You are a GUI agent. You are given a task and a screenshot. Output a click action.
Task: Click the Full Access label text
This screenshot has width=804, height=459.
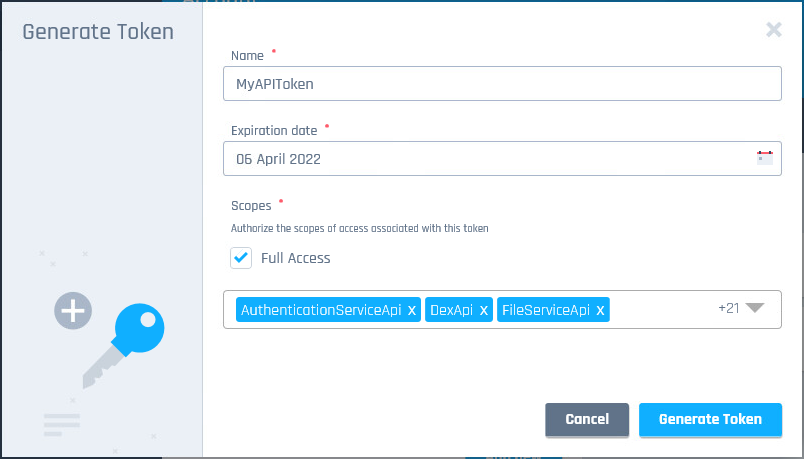pyautogui.click(x=295, y=258)
